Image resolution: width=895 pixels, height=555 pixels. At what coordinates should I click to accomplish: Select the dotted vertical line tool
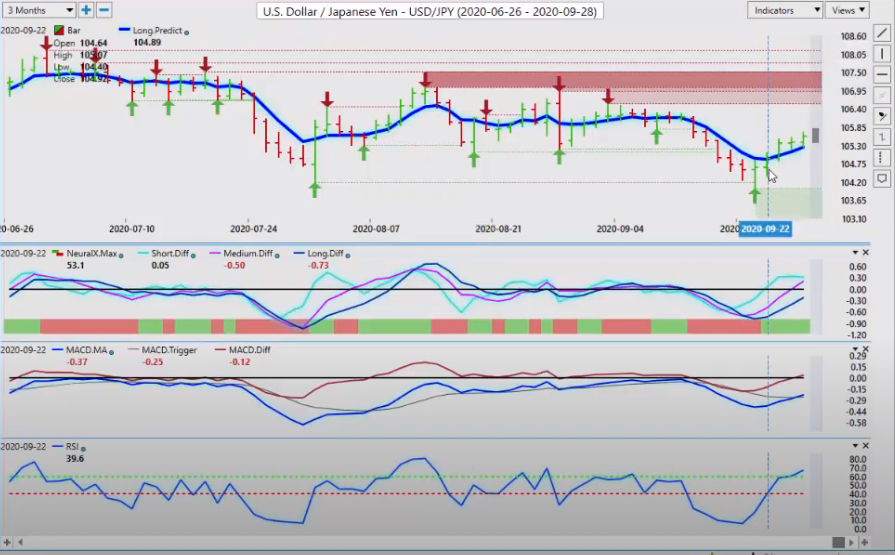coord(882,158)
